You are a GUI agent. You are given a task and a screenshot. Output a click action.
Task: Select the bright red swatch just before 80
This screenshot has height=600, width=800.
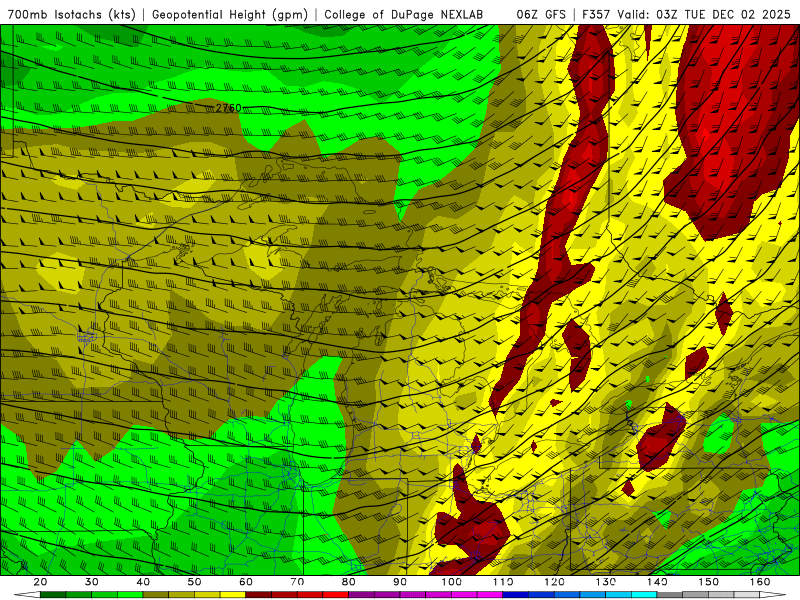pos(336,595)
